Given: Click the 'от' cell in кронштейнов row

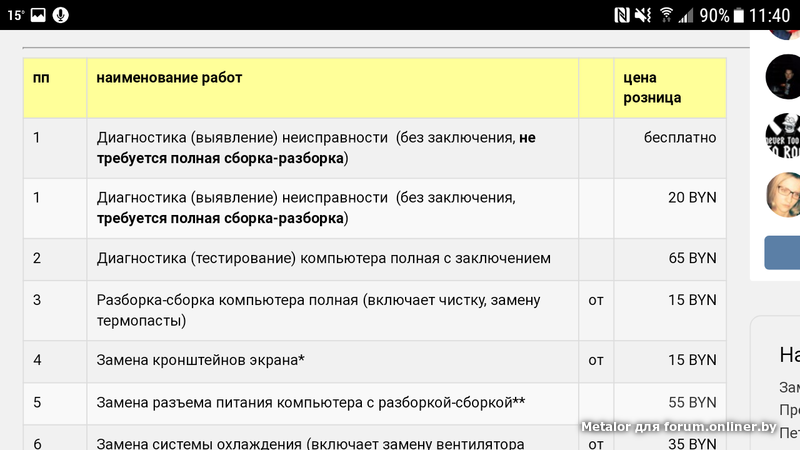Looking at the screenshot, I should pos(596,361).
